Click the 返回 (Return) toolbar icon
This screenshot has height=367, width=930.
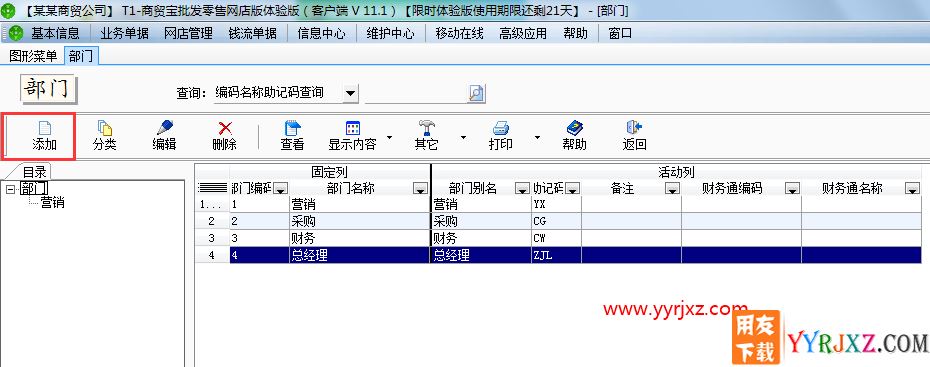[634, 127]
